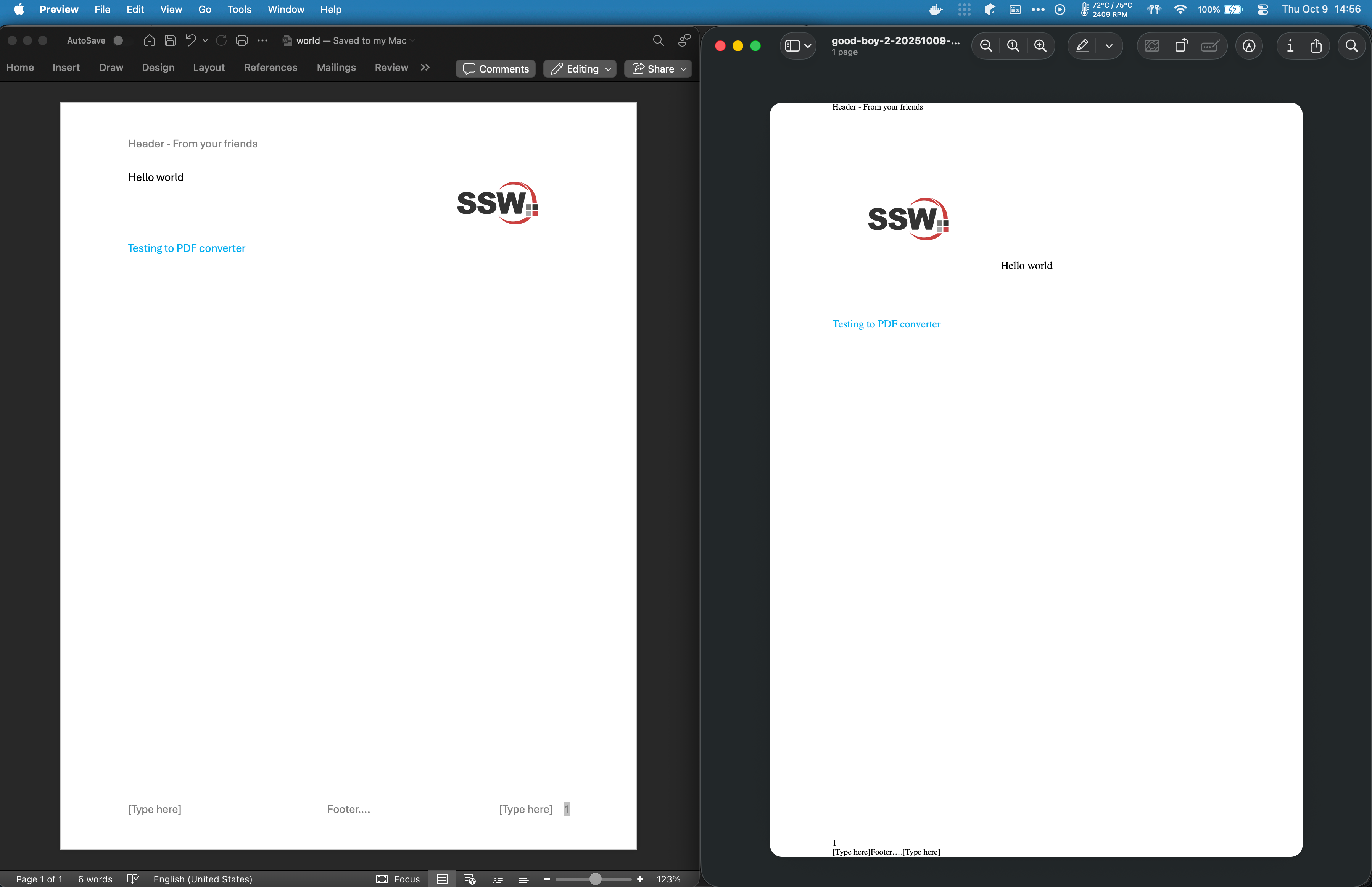Viewport: 1372px width, 887px height.
Task: Open the Inspector info icon
Action: (1290, 46)
